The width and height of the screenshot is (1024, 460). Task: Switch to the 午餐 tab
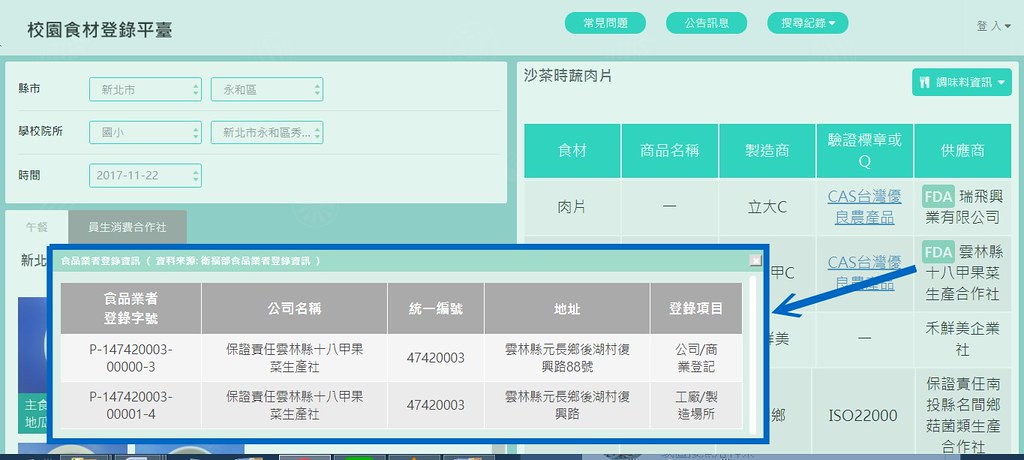37,227
